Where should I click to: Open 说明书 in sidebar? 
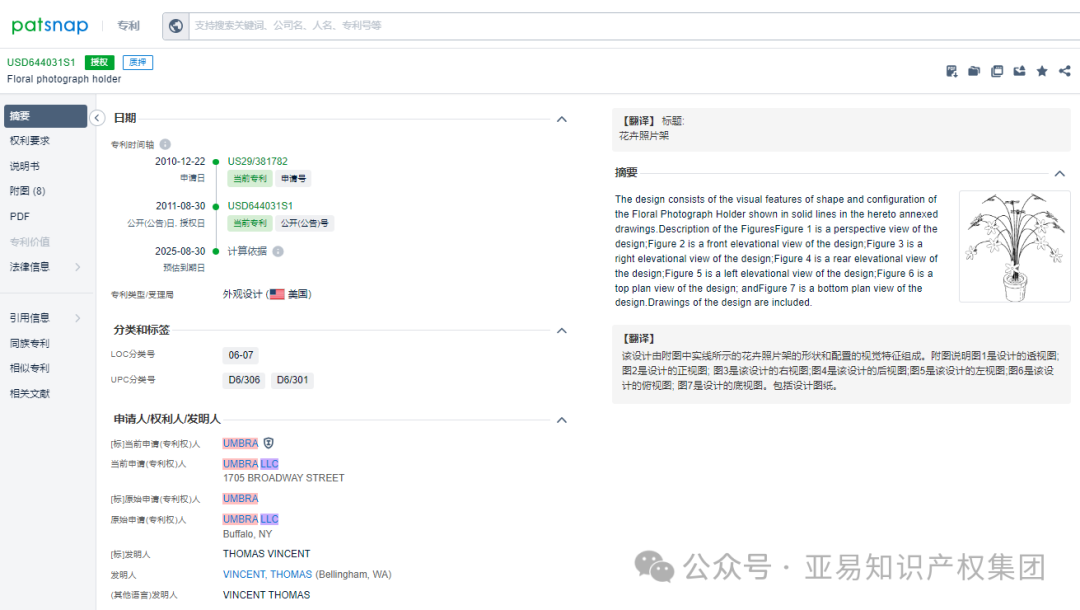pyautogui.click(x=25, y=166)
